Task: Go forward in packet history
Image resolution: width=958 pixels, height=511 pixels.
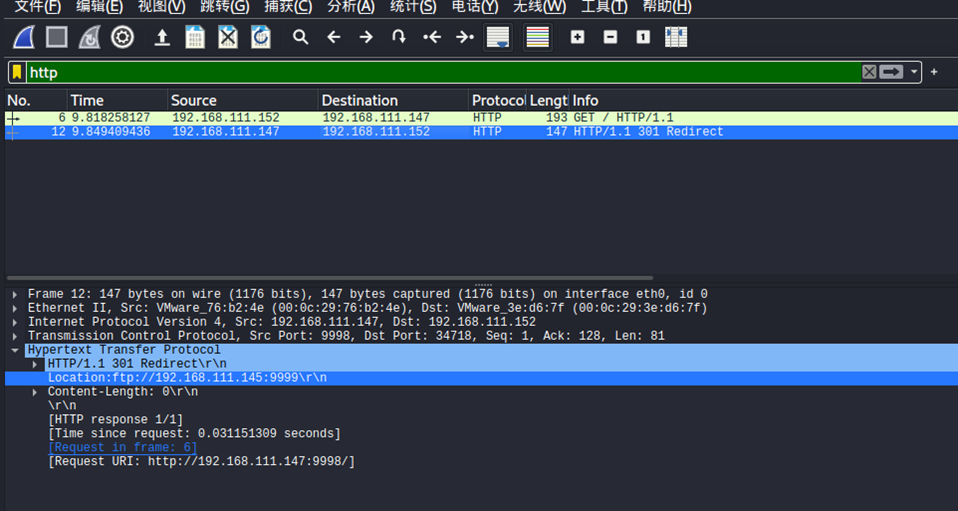Action: [366, 37]
